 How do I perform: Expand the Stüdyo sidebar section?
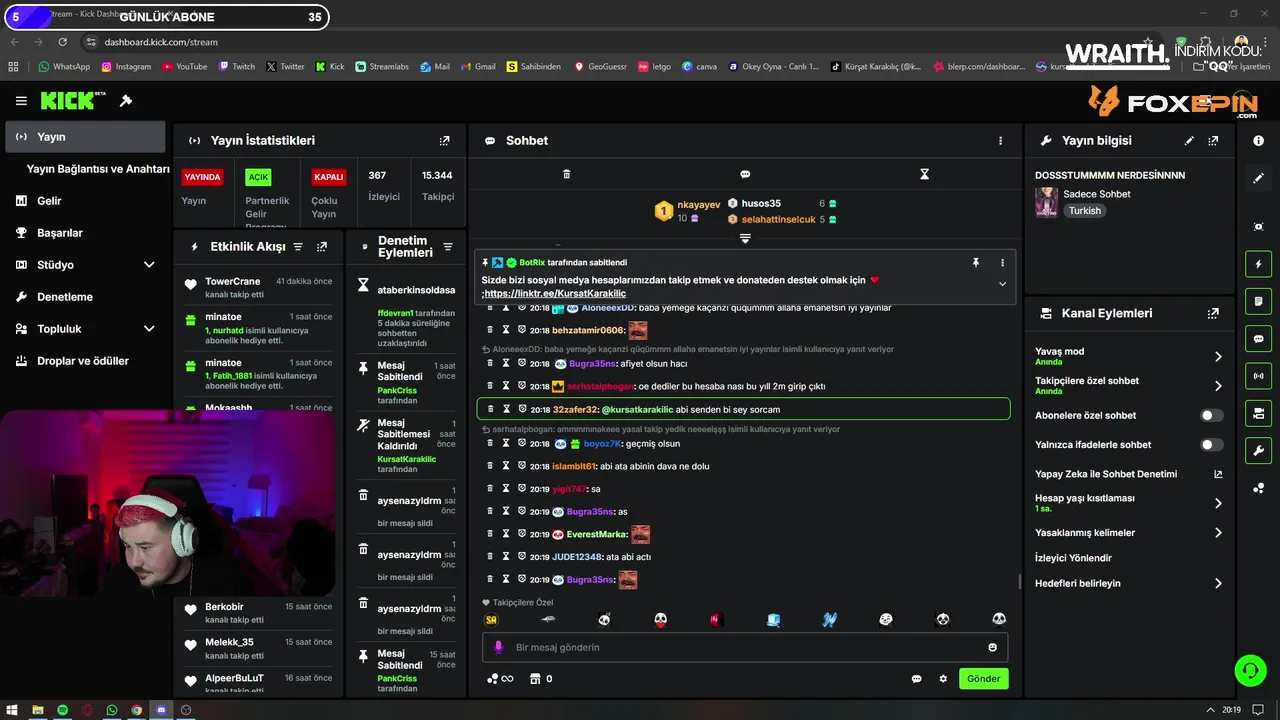[x=149, y=265]
